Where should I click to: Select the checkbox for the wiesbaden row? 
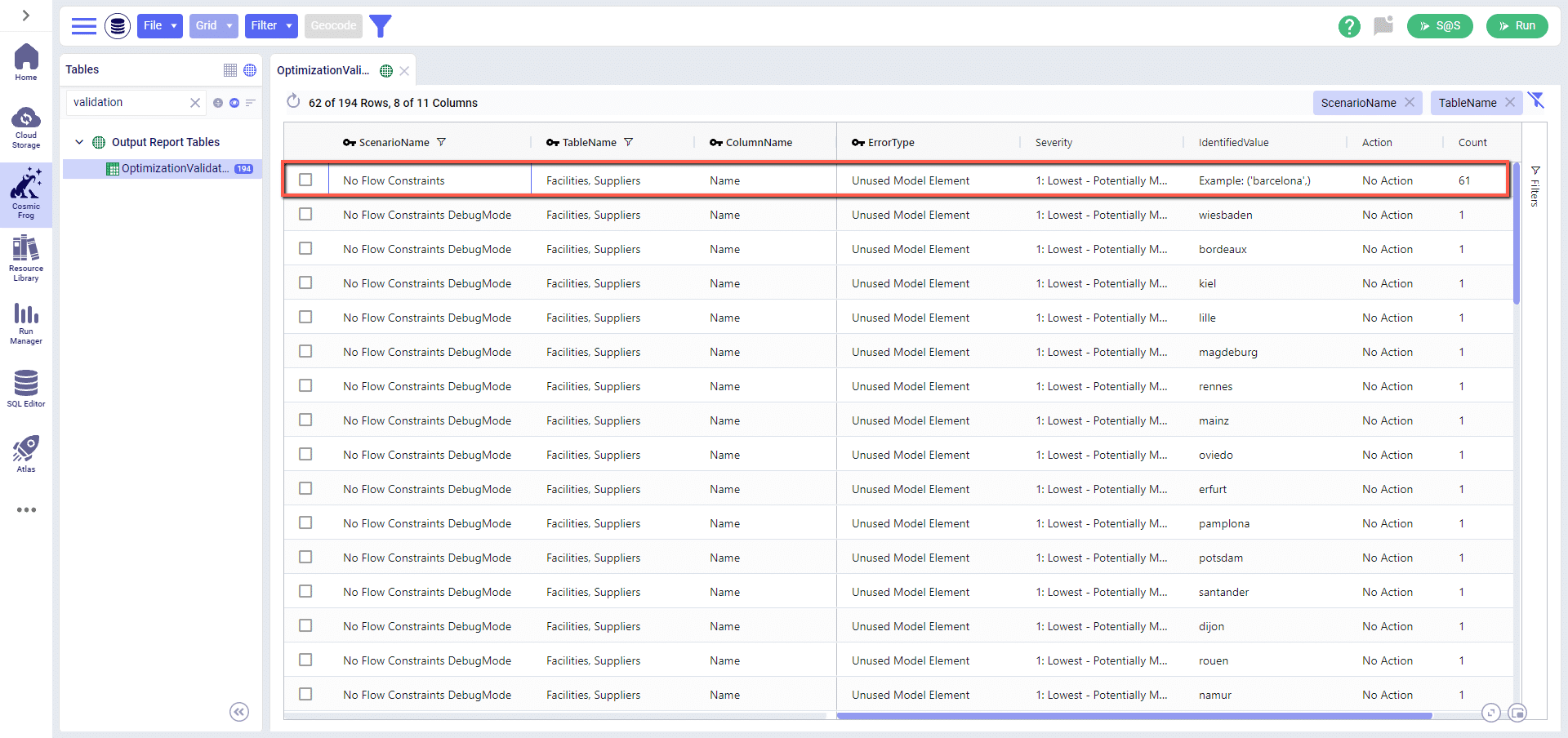coord(305,214)
